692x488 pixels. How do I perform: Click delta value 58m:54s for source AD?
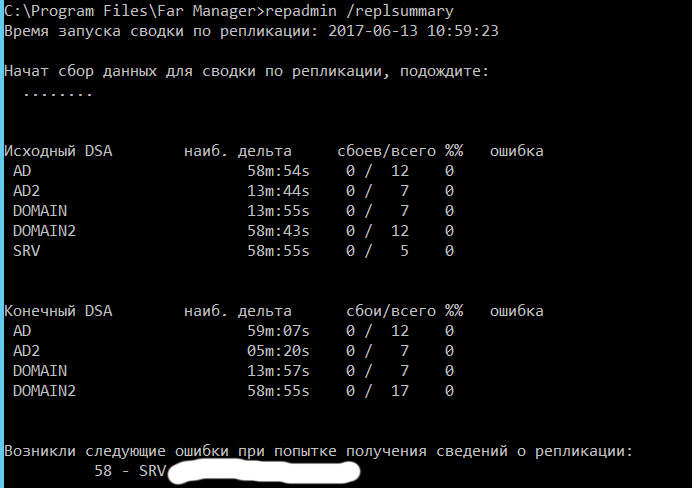coord(278,171)
